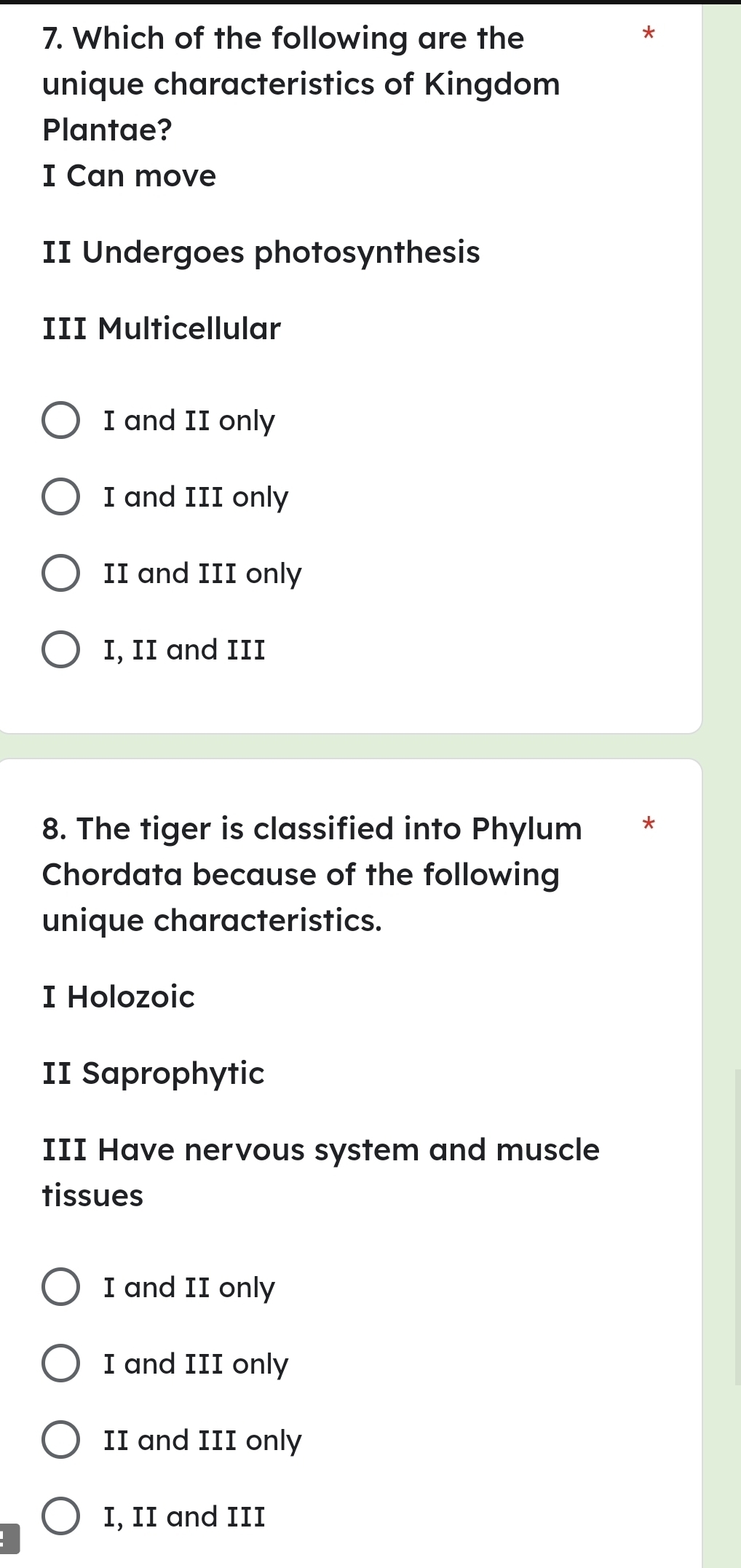Choose "II and III only" for question 8
741x1568 pixels.
pos(61,1440)
